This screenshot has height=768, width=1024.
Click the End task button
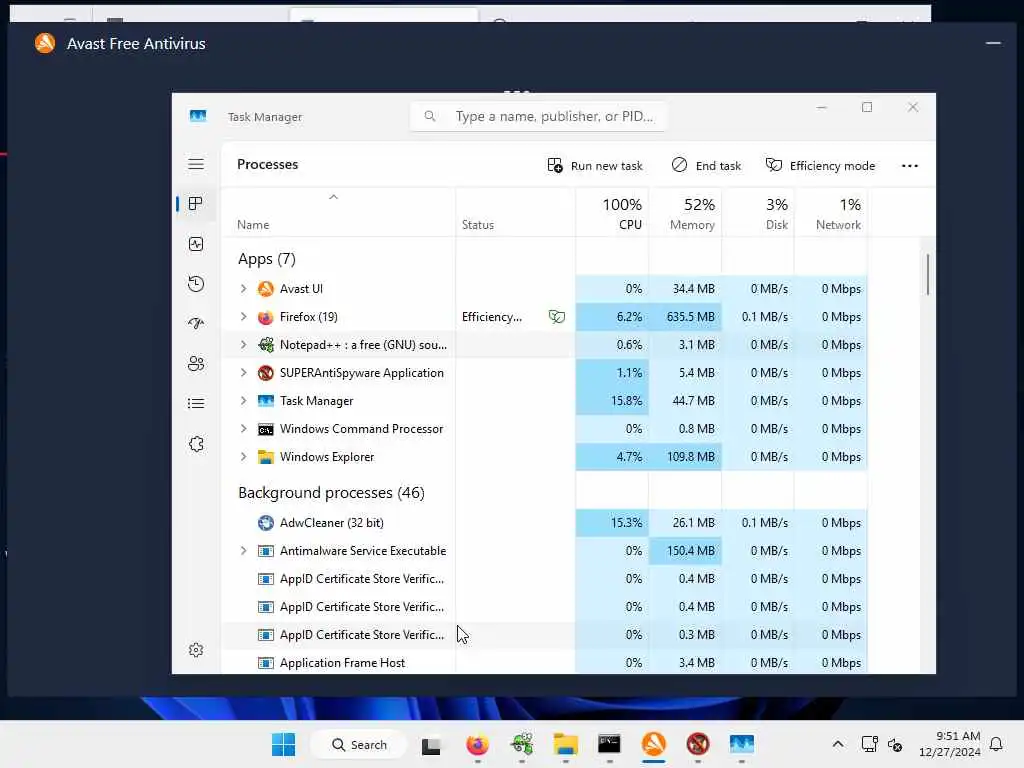(706, 166)
